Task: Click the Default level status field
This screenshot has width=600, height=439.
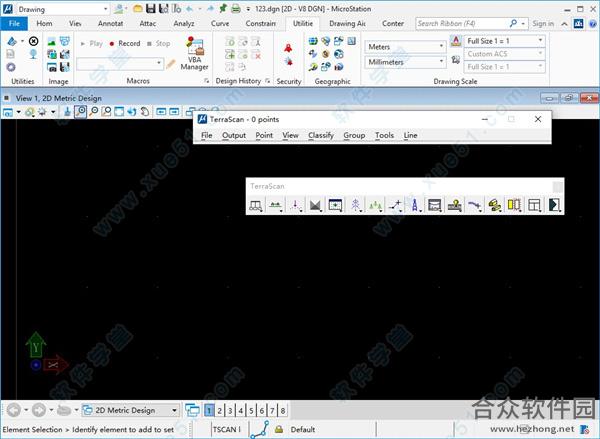Action: pos(303,429)
